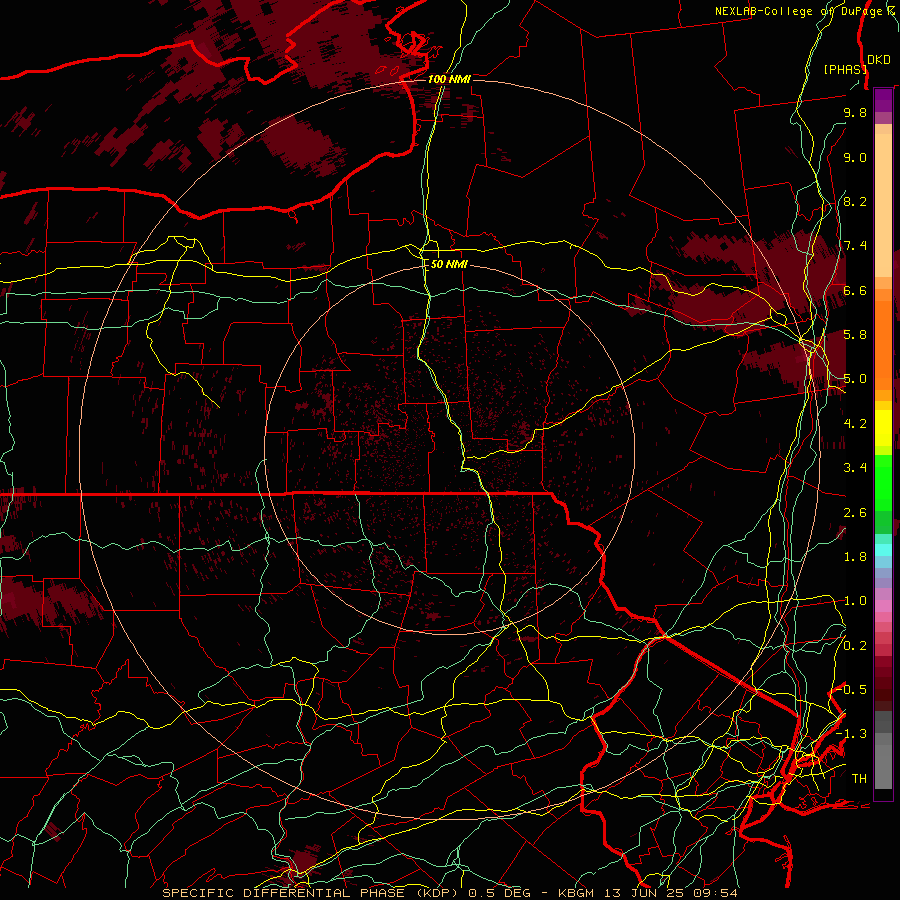Click the 7.4 legend value
Viewport: 900px width, 900px height.
[855, 246]
